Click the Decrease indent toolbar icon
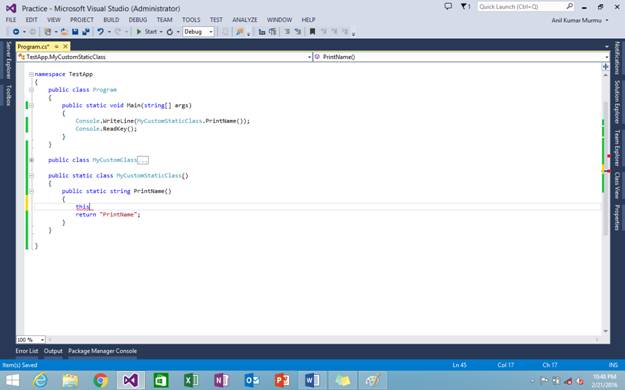The width and height of the screenshot is (625, 390). (287, 32)
